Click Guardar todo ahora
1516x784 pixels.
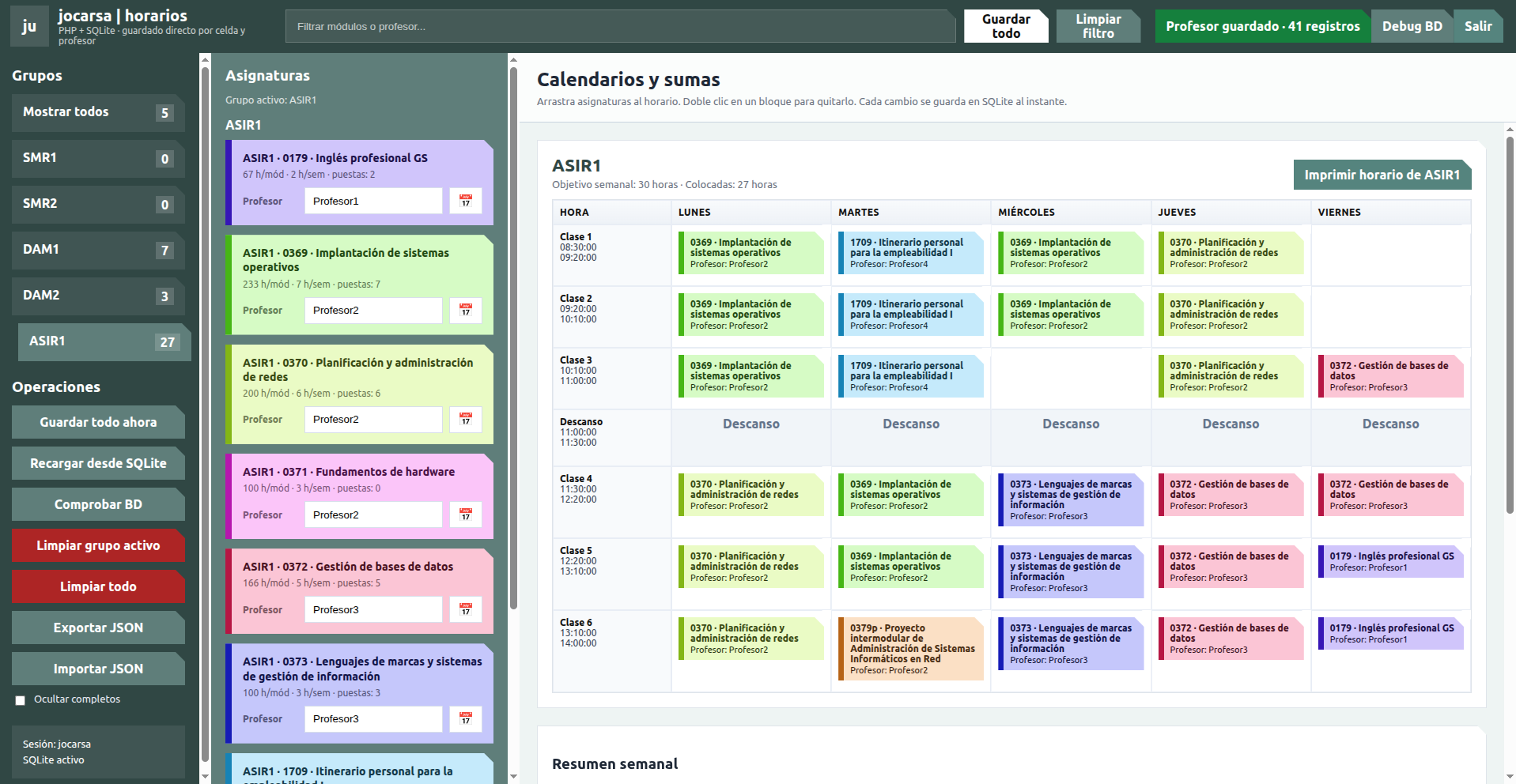(98, 422)
